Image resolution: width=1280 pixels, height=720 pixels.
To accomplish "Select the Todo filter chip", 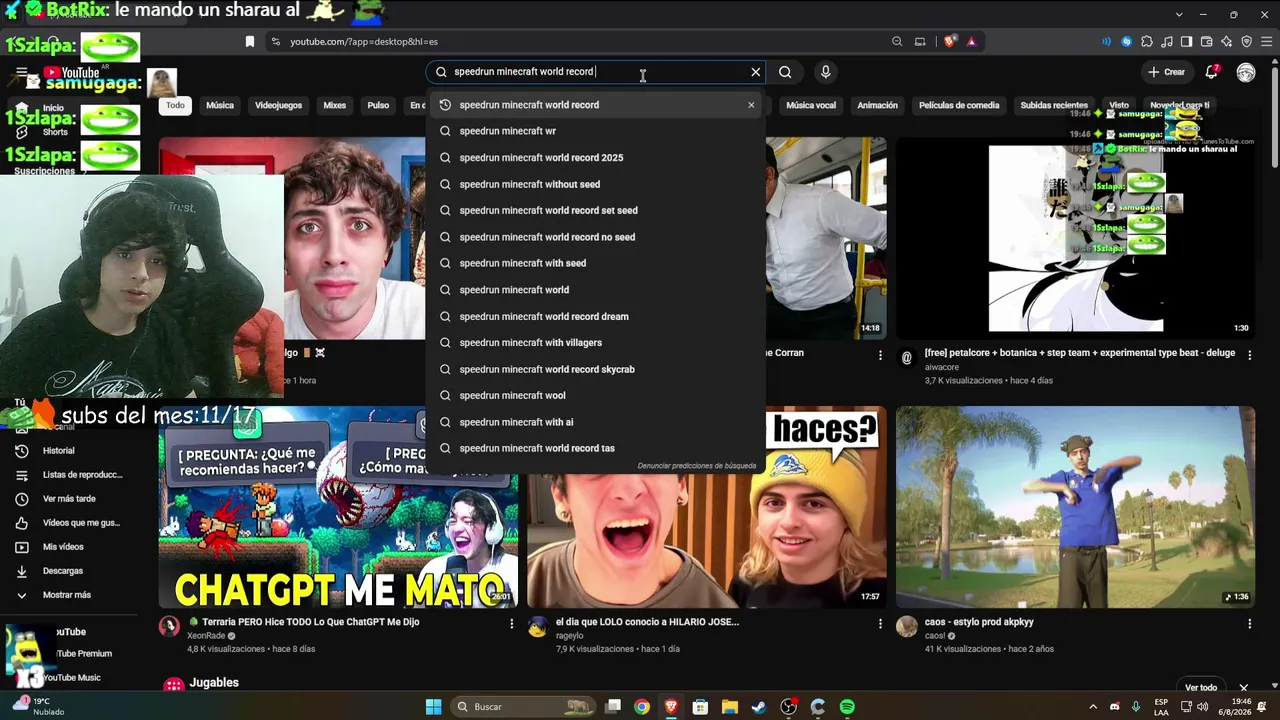I will pyautogui.click(x=176, y=105).
